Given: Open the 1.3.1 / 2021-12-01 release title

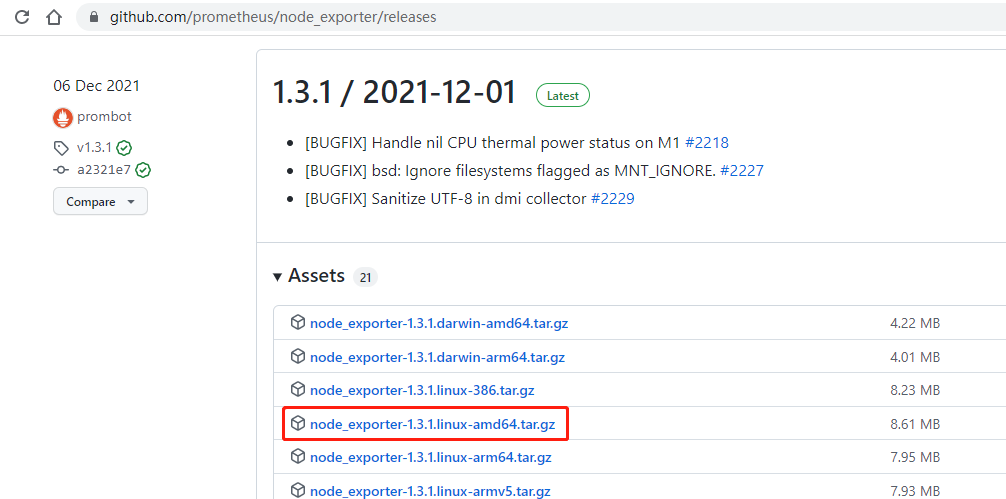Looking at the screenshot, I should pyautogui.click(x=395, y=93).
